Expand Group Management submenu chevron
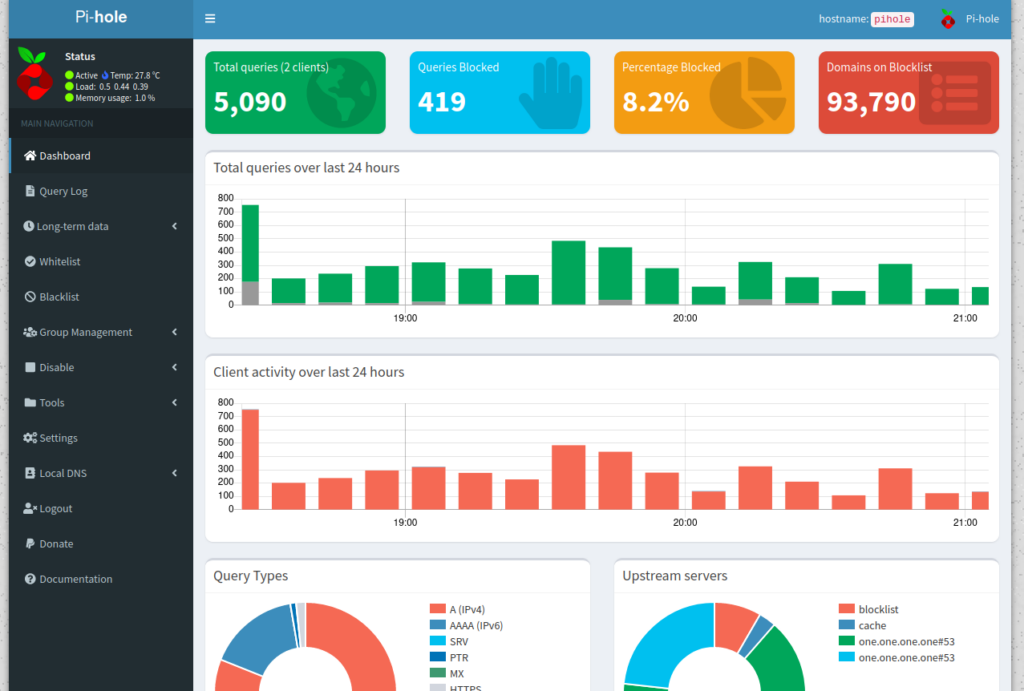 coord(174,332)
